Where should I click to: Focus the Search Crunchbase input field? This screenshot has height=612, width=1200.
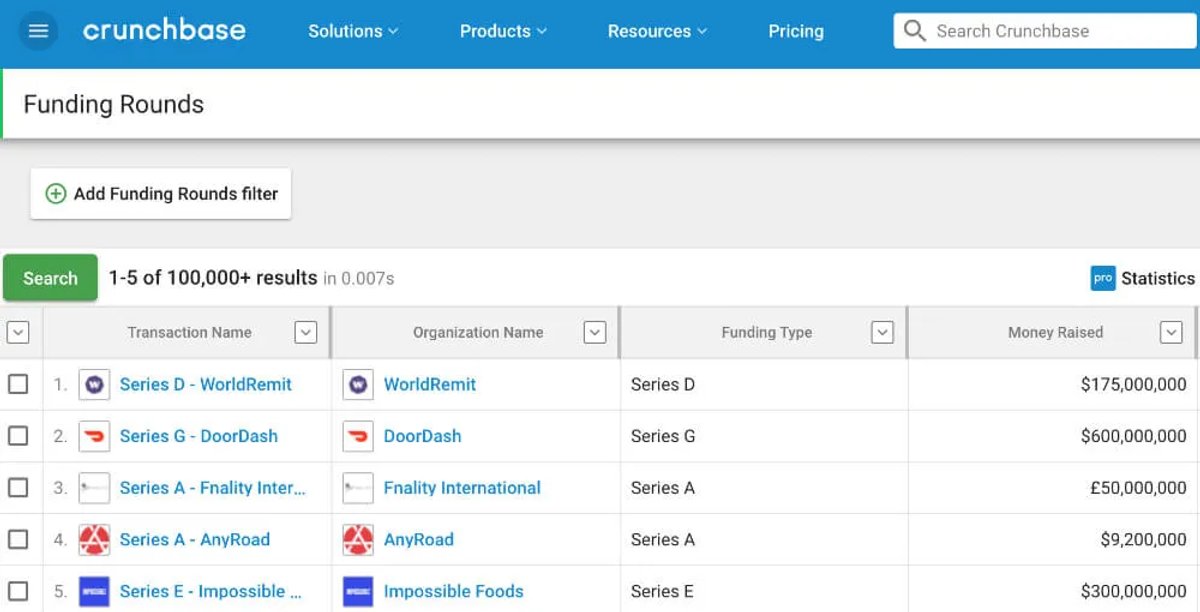[x=1045, y=31]
